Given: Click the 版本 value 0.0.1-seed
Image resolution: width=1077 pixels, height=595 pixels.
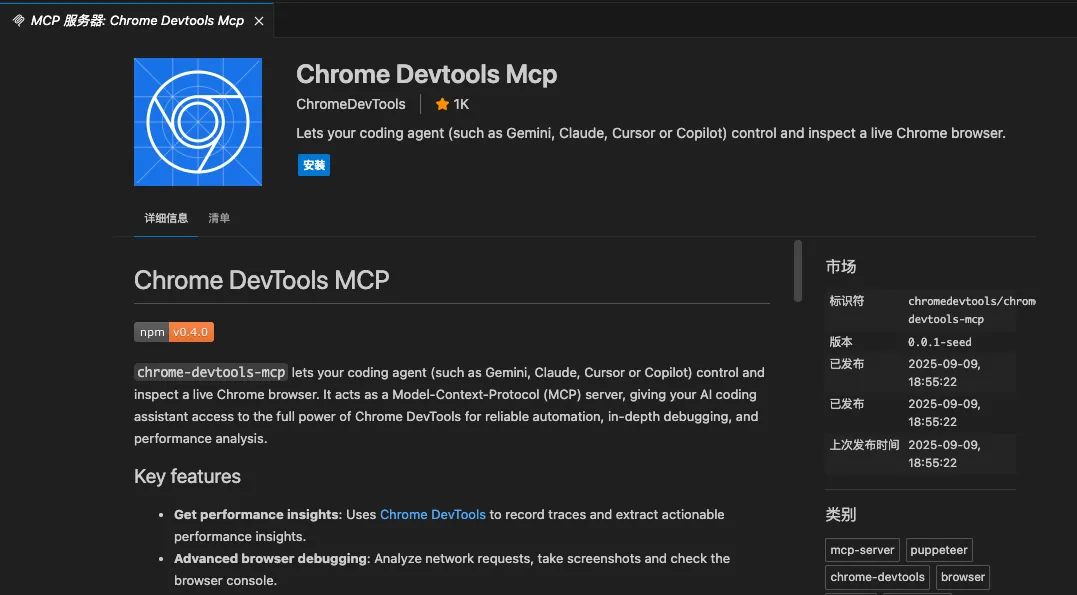Looking at the screenshot, I should coord(940,342).
